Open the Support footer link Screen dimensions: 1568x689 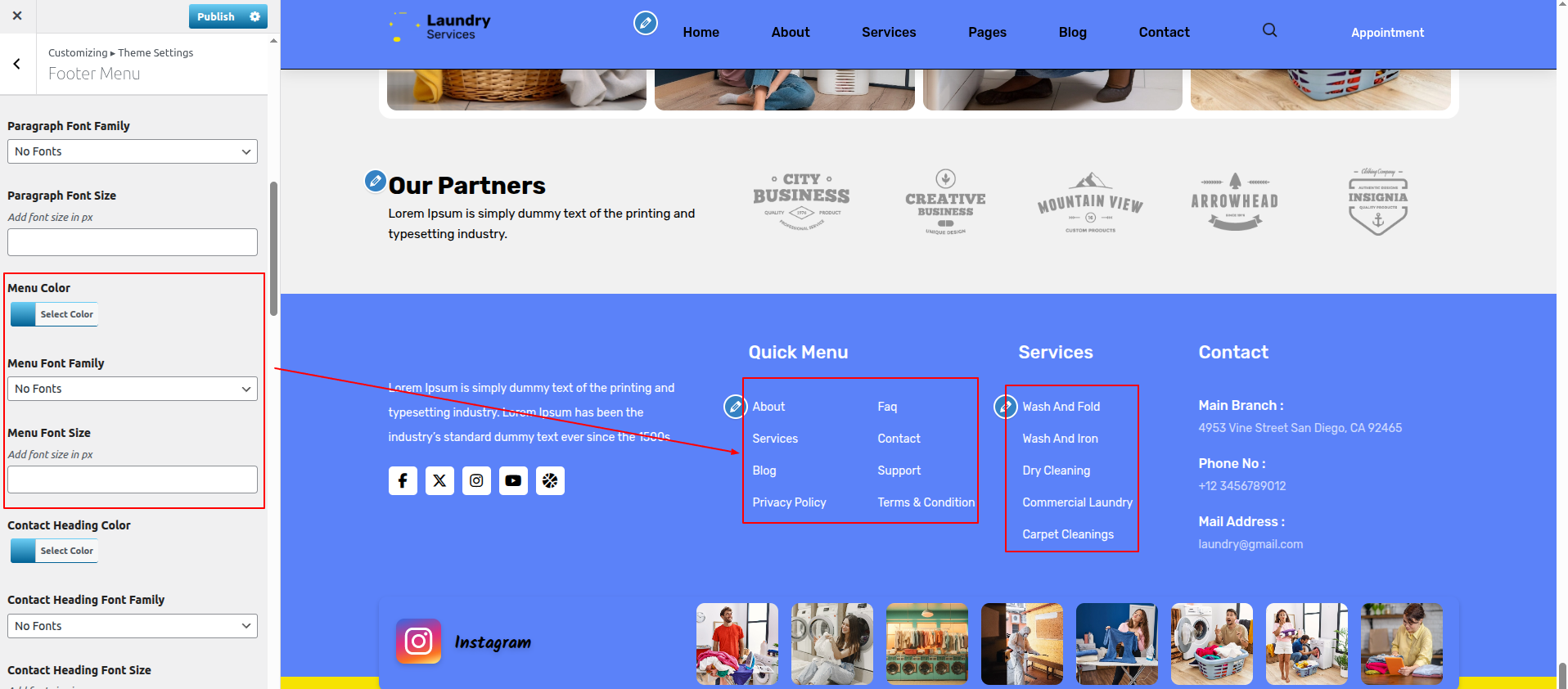point(899,471)
